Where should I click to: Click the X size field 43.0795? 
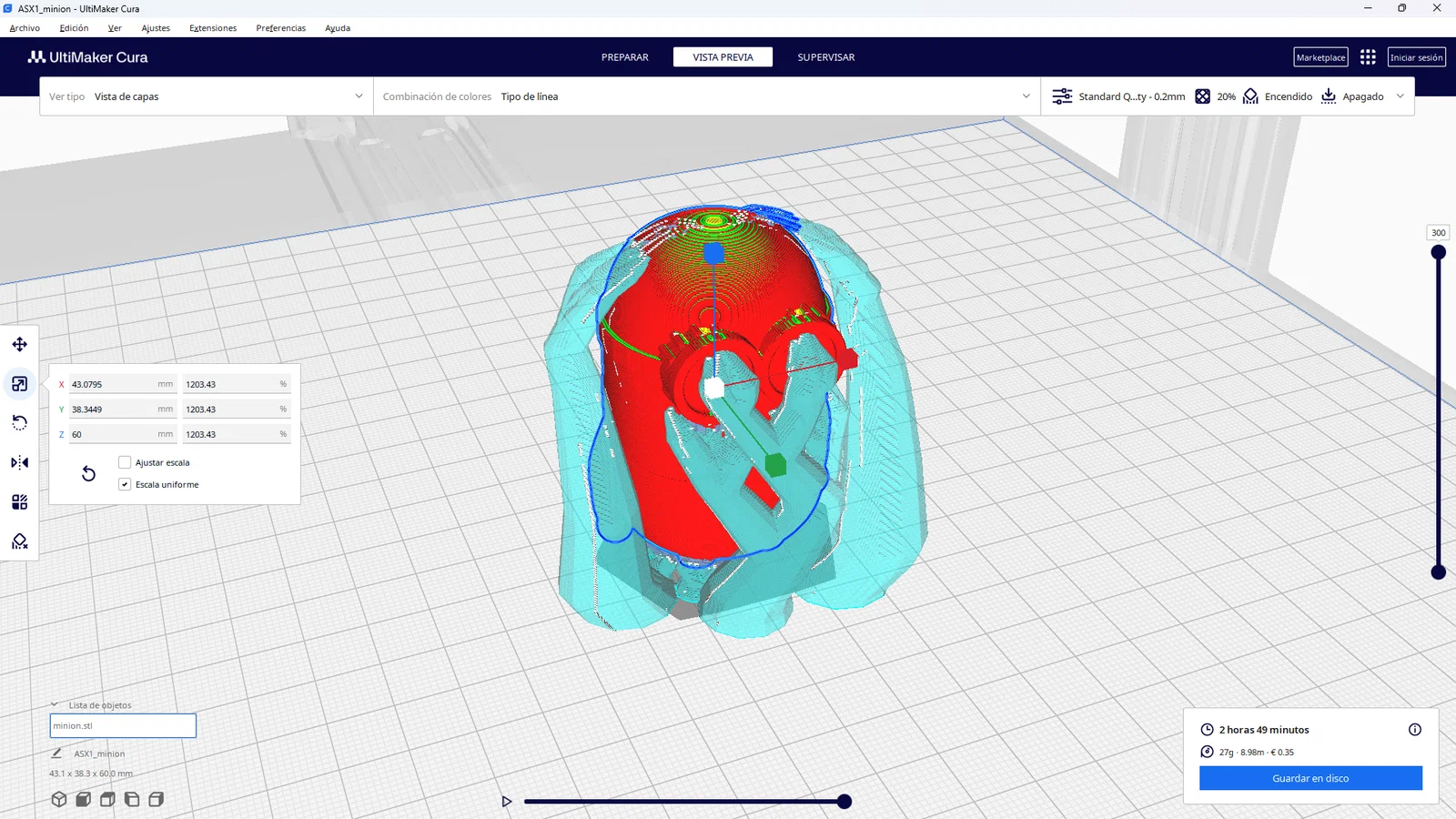[122, 384]
